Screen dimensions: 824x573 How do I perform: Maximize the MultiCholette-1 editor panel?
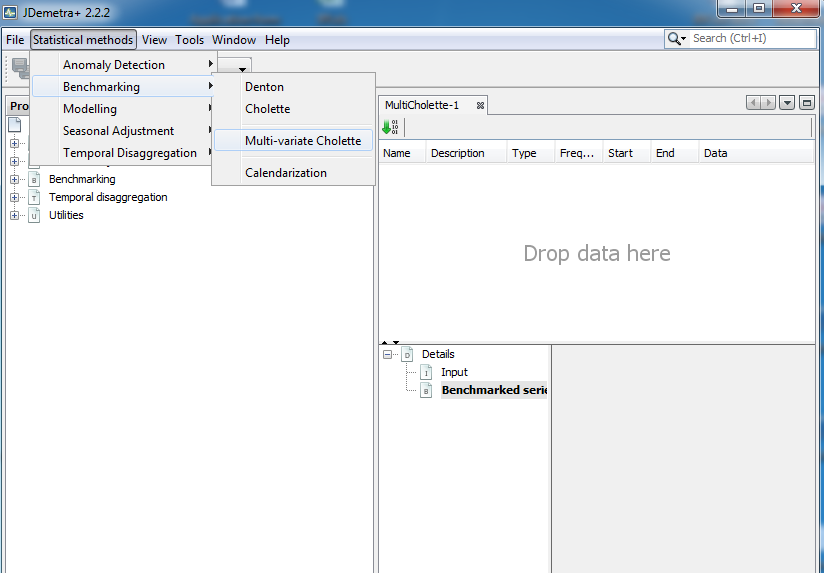807,103
